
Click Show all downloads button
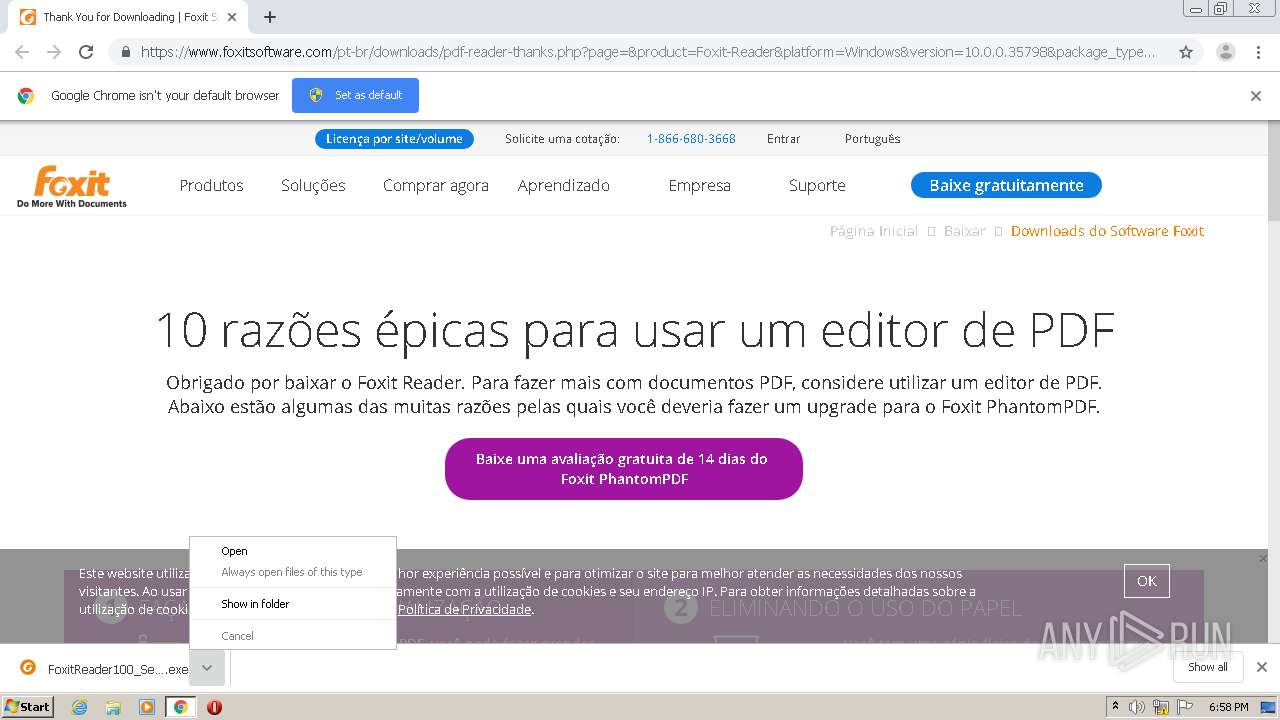(x=1208, y=667)
